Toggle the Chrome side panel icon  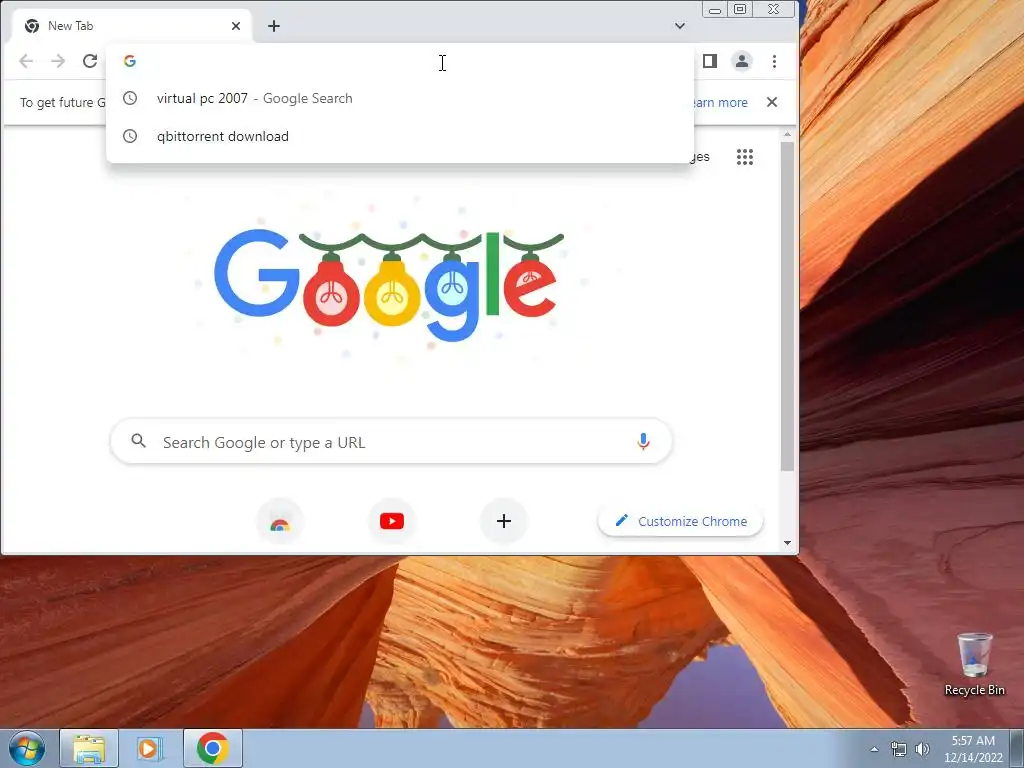tap(710, 61)
